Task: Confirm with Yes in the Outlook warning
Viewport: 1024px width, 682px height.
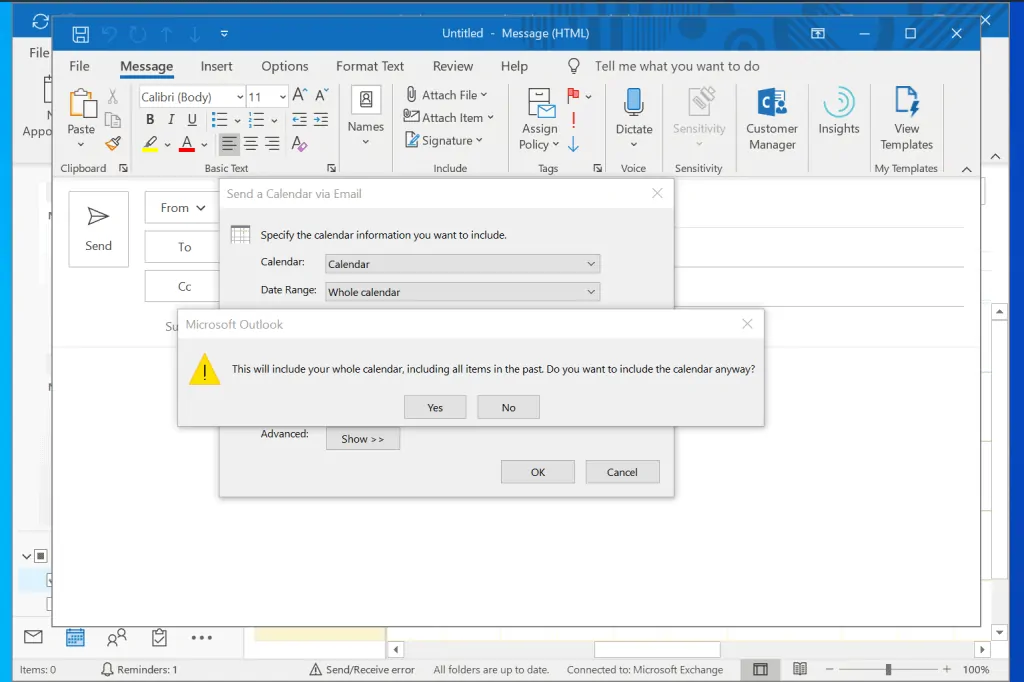Action: pos(435,407)
